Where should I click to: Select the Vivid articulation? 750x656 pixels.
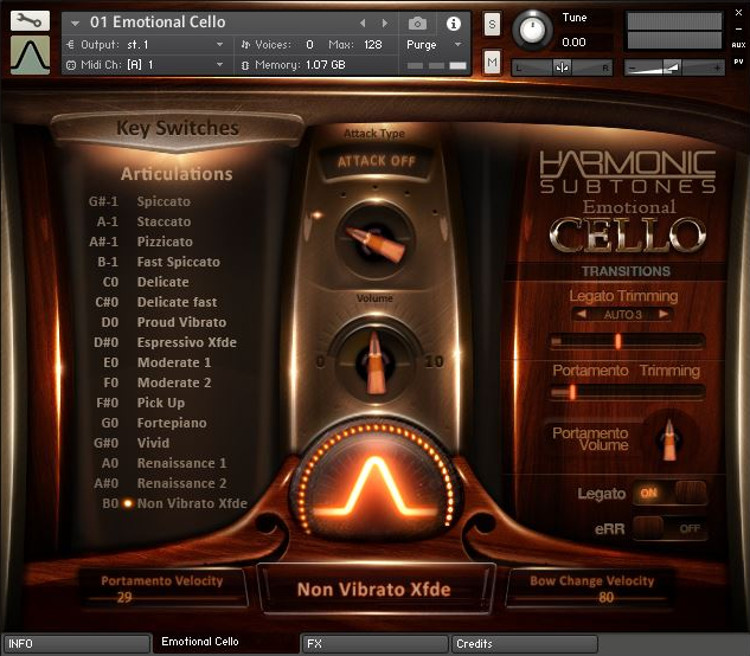coord(153,443)
